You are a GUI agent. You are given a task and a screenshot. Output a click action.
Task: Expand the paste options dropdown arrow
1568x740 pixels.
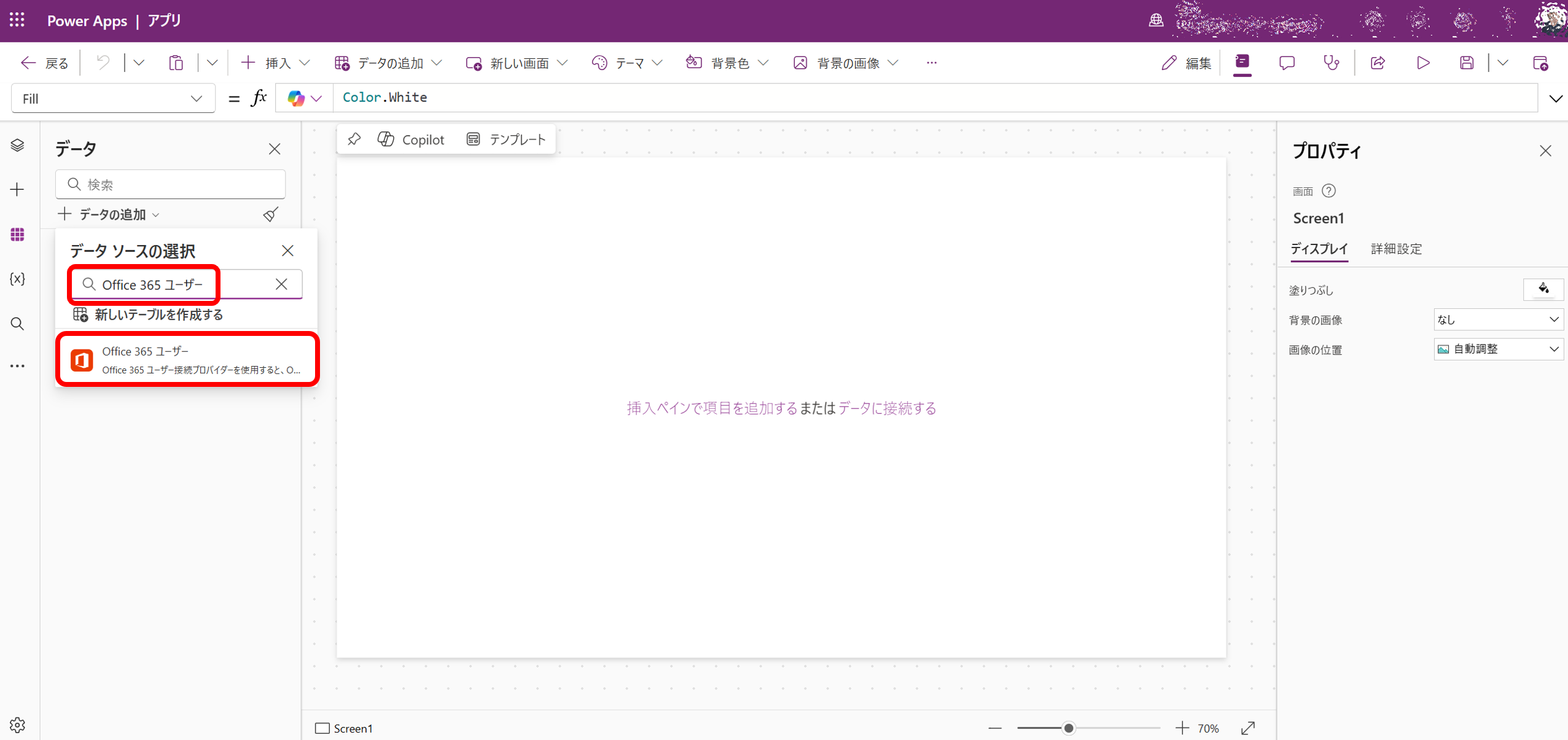(x=212, y=63)
